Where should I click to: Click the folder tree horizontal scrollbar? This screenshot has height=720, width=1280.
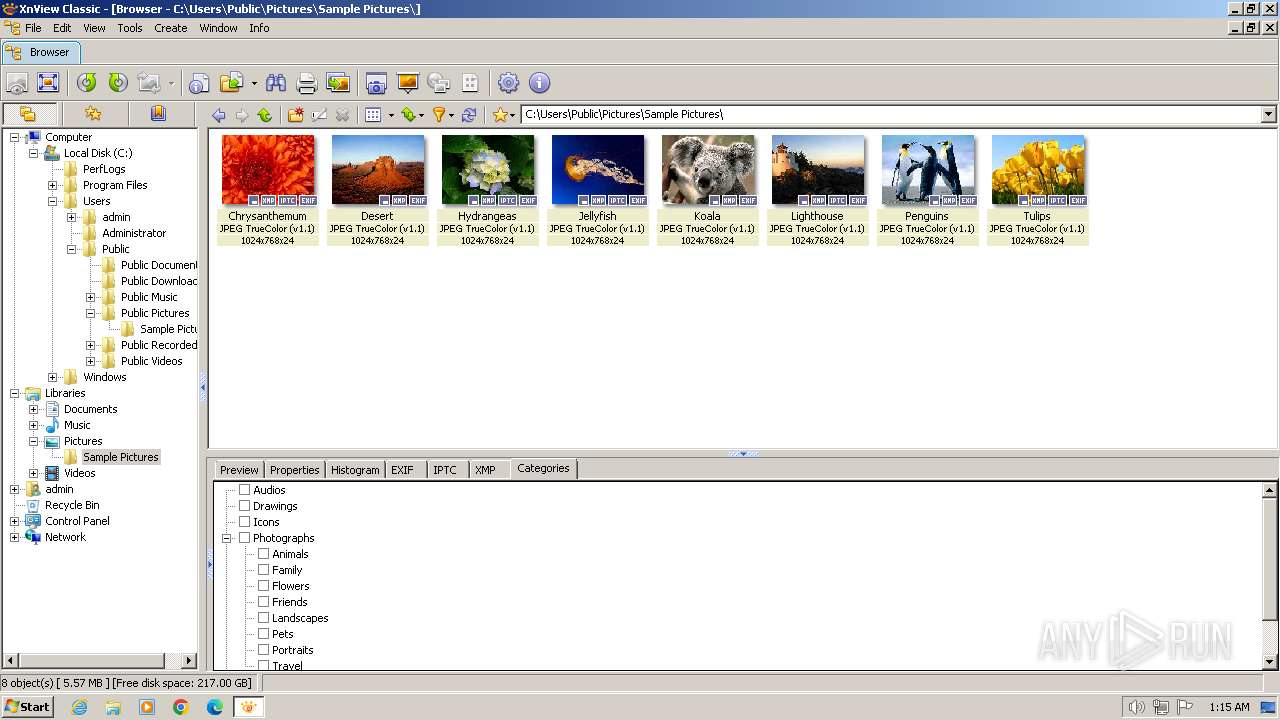click(x=100, y=660)
